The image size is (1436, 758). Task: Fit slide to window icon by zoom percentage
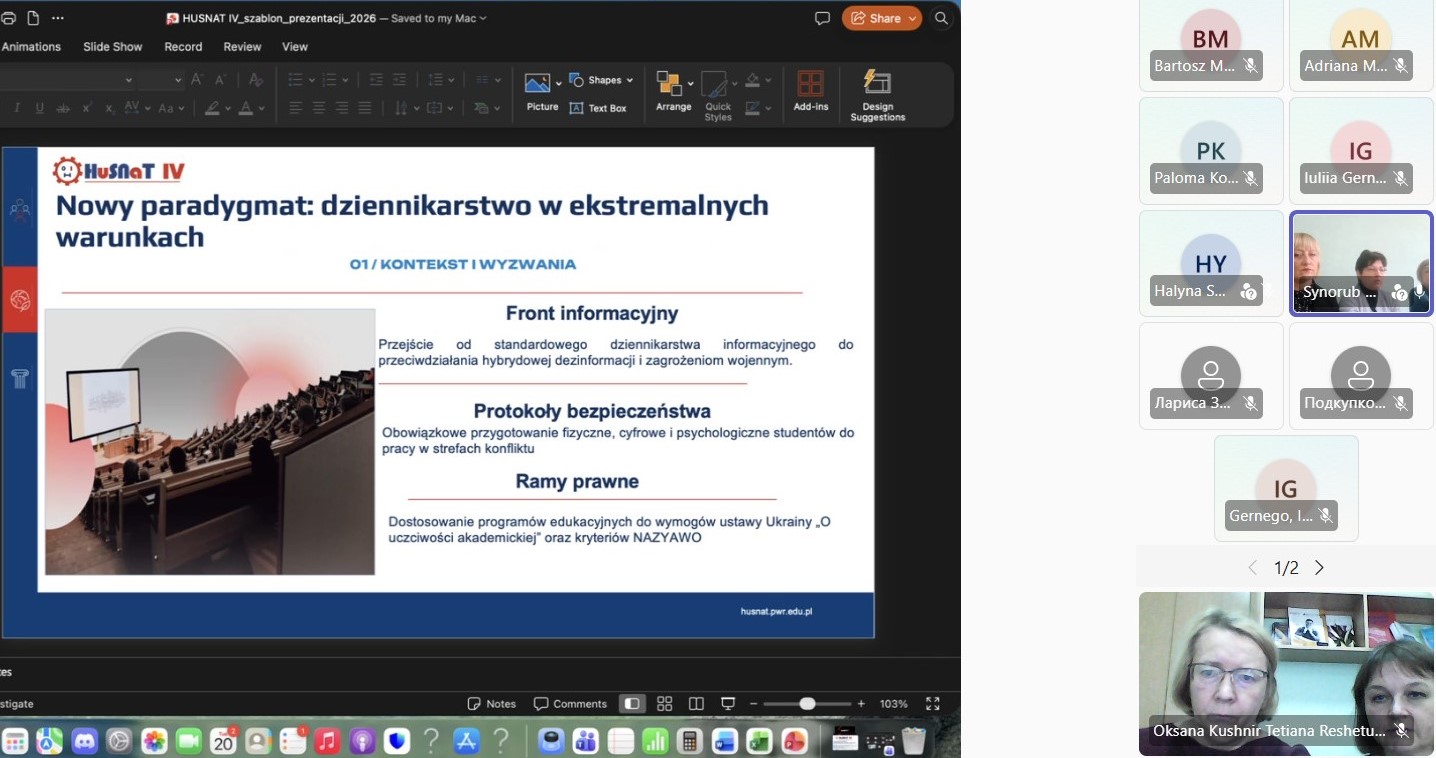(933, 704)
